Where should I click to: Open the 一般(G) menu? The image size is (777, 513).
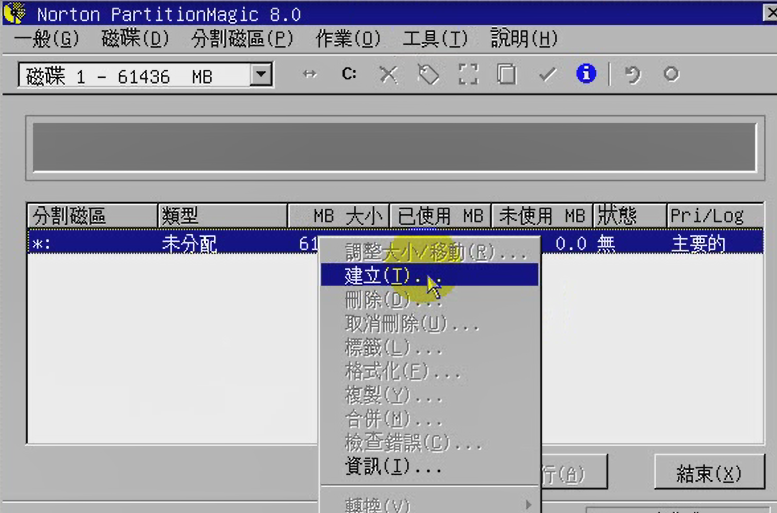[x=47, y=39]
